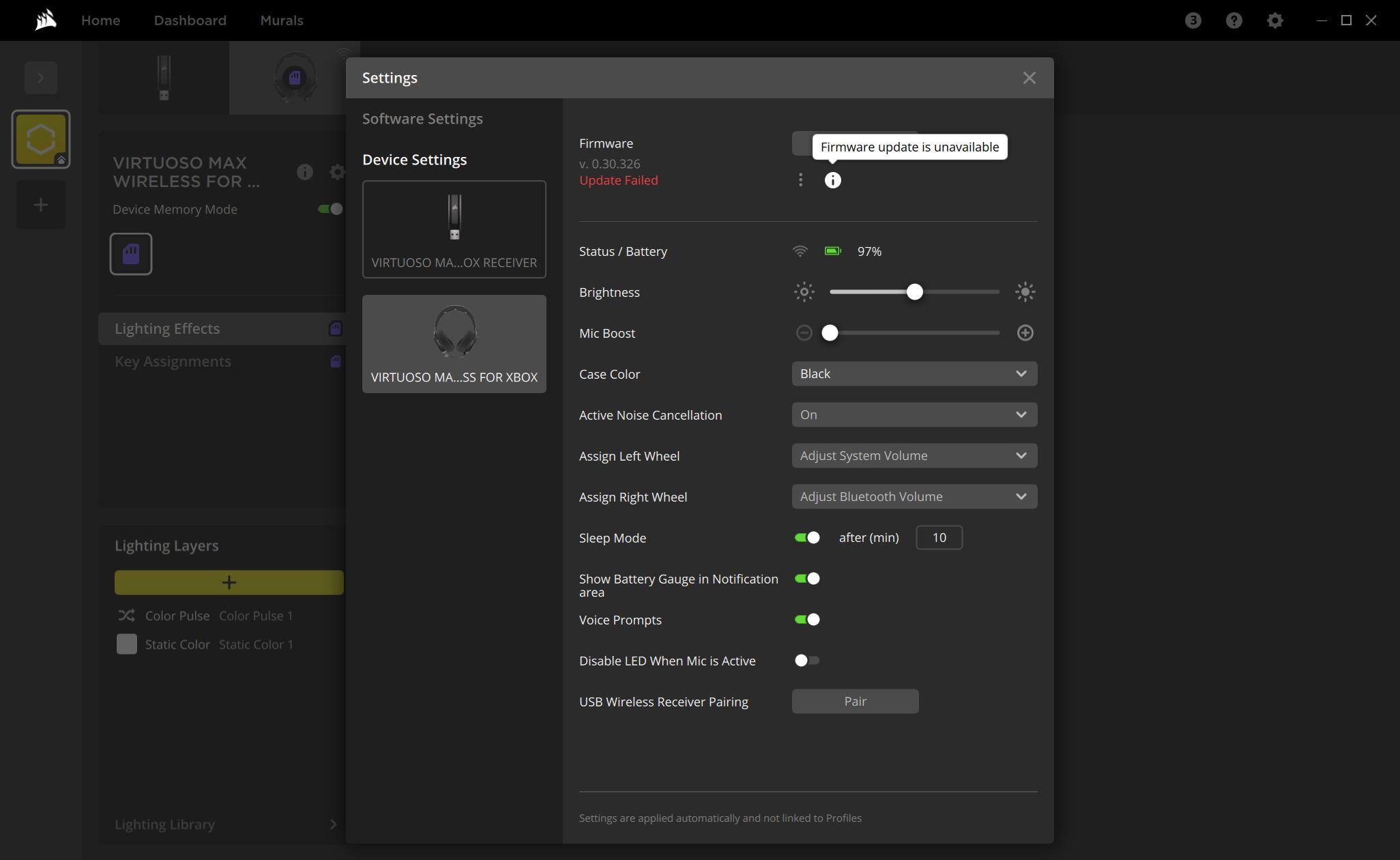Turn off Voice Prompts toggle

click(807, 620)
